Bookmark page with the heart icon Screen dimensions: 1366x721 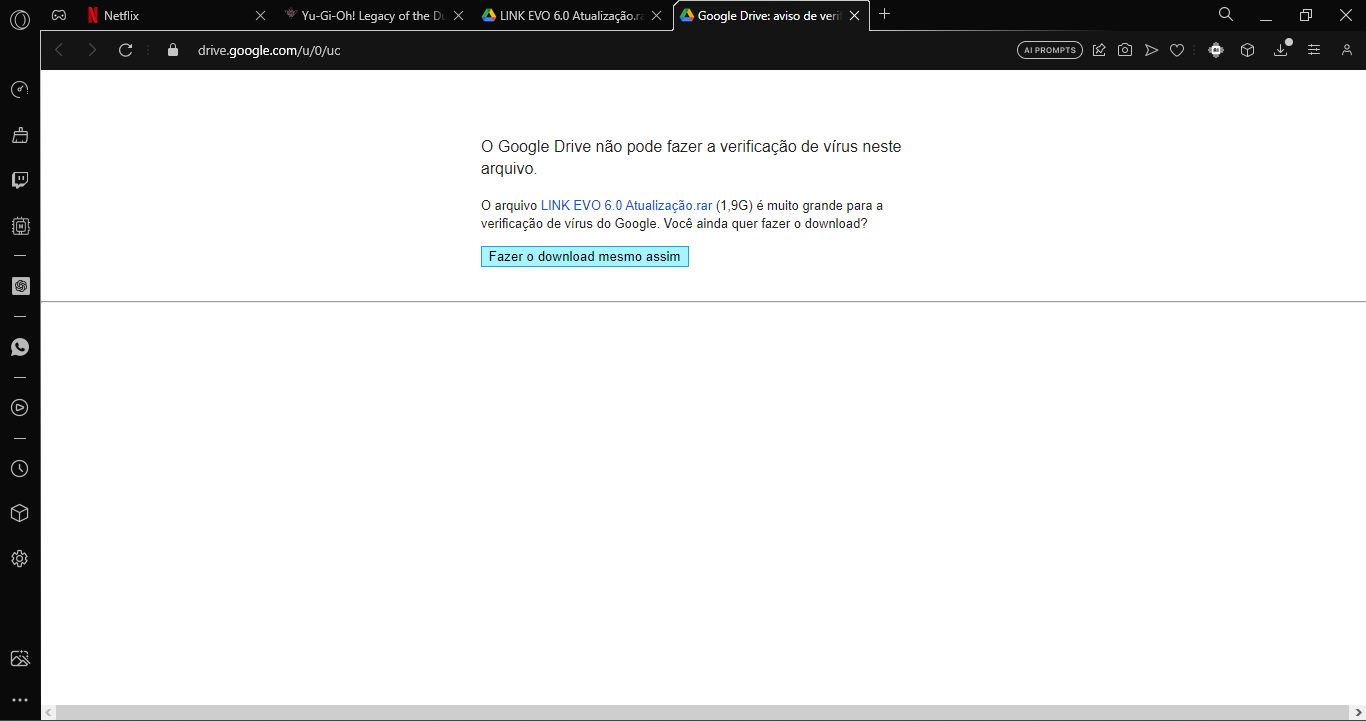[x=1177, y=50]
